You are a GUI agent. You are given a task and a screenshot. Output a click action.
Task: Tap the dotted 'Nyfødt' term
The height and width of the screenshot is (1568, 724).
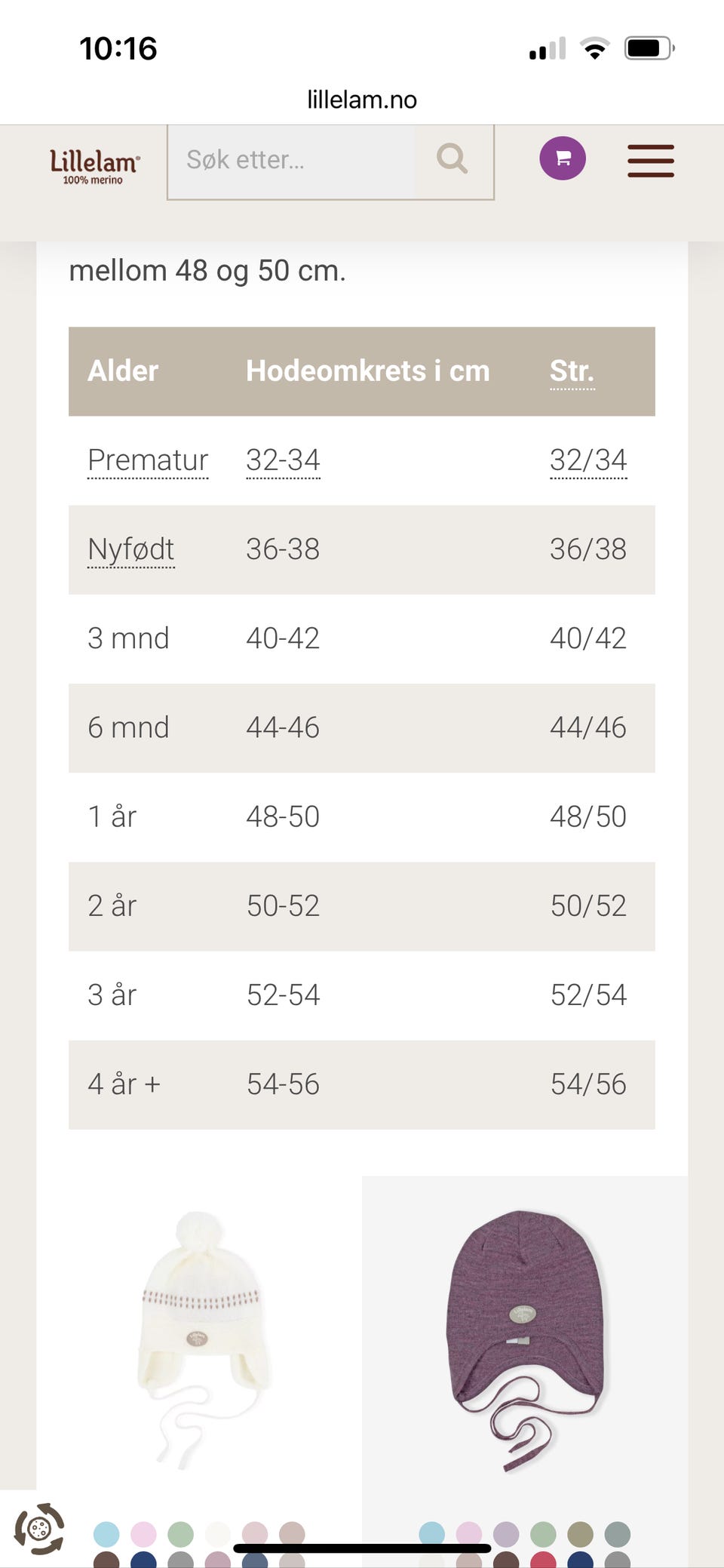coord(130,549)
